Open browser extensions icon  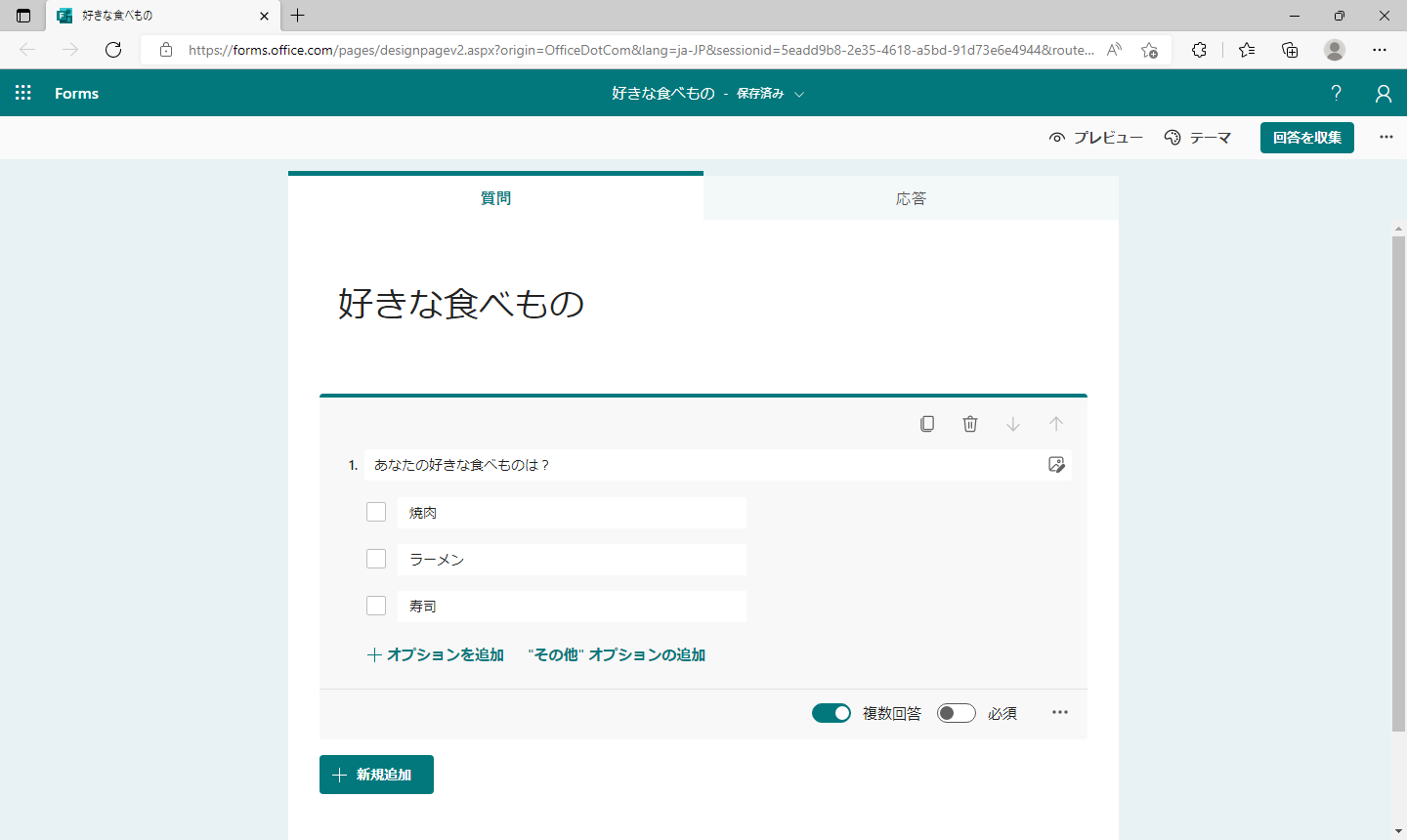pos(1199,50)
